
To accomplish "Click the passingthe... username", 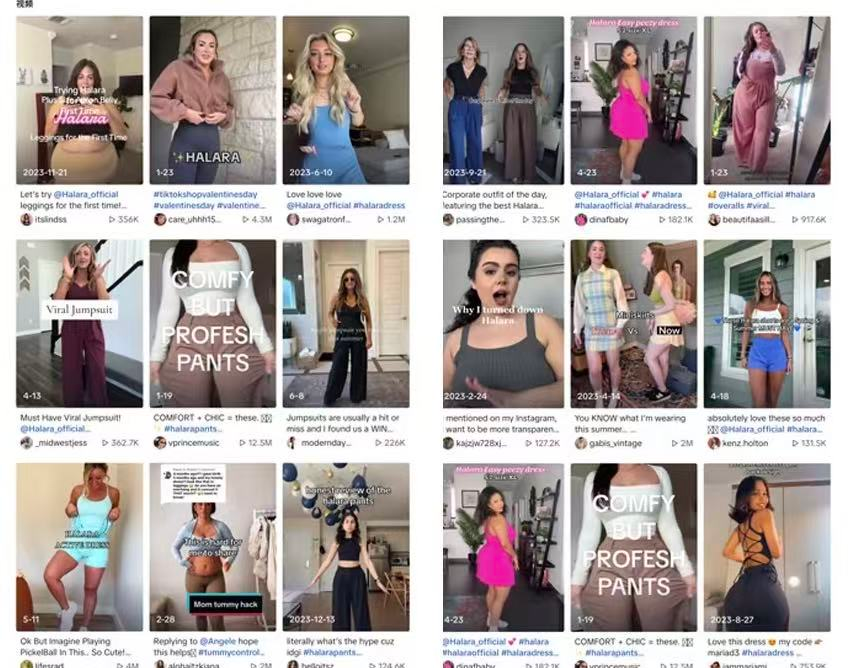I will pos(482,220).
